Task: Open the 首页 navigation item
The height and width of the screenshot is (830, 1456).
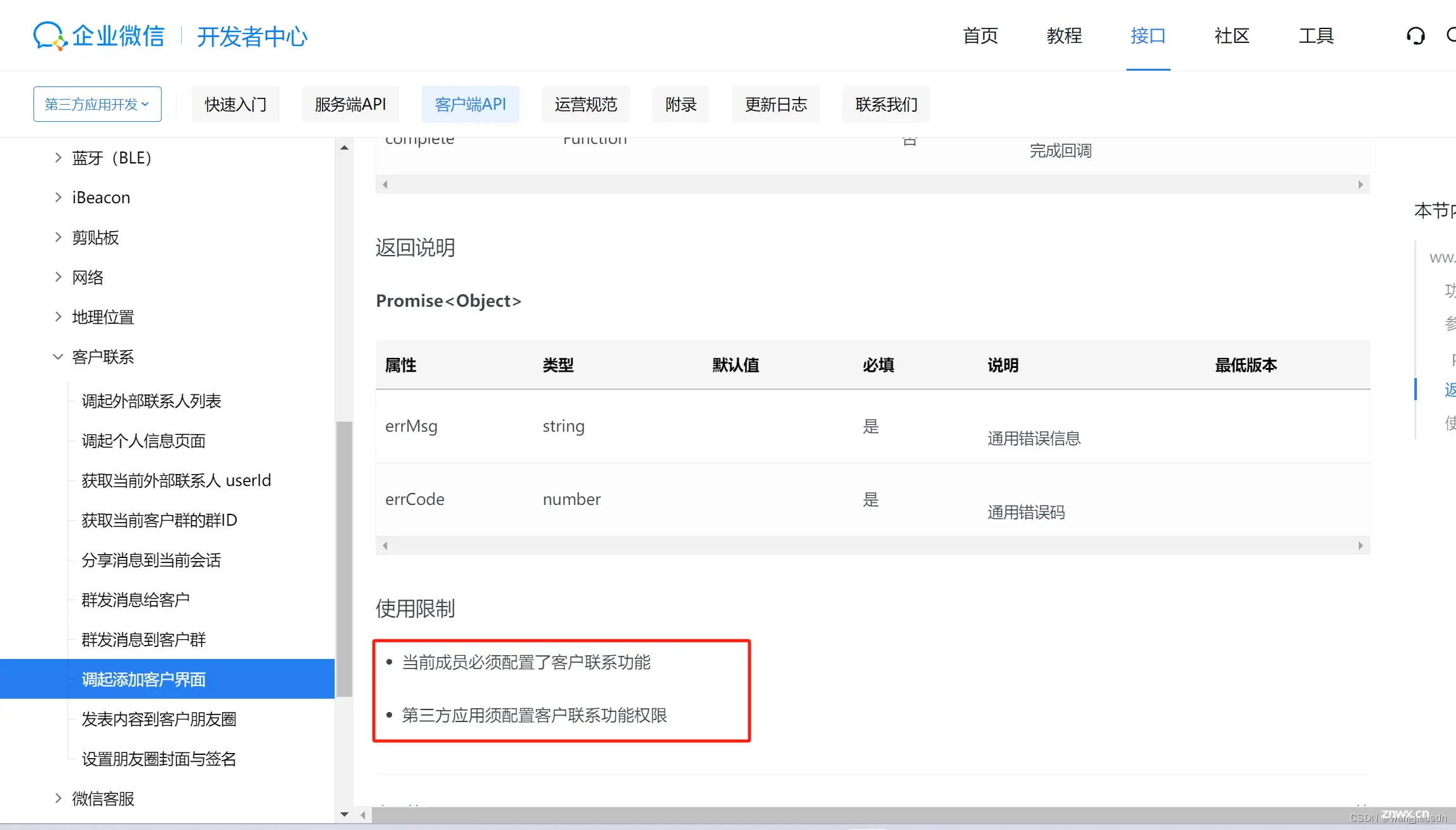Action: click(980, 36)
